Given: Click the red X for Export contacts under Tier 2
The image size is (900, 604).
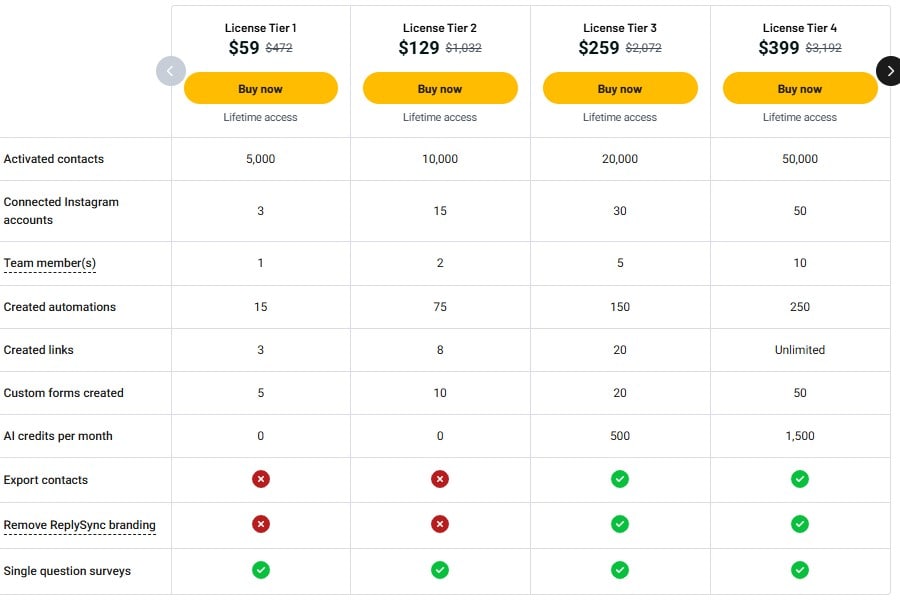Looking at the screenshot, I should click(x=440, y=479).
